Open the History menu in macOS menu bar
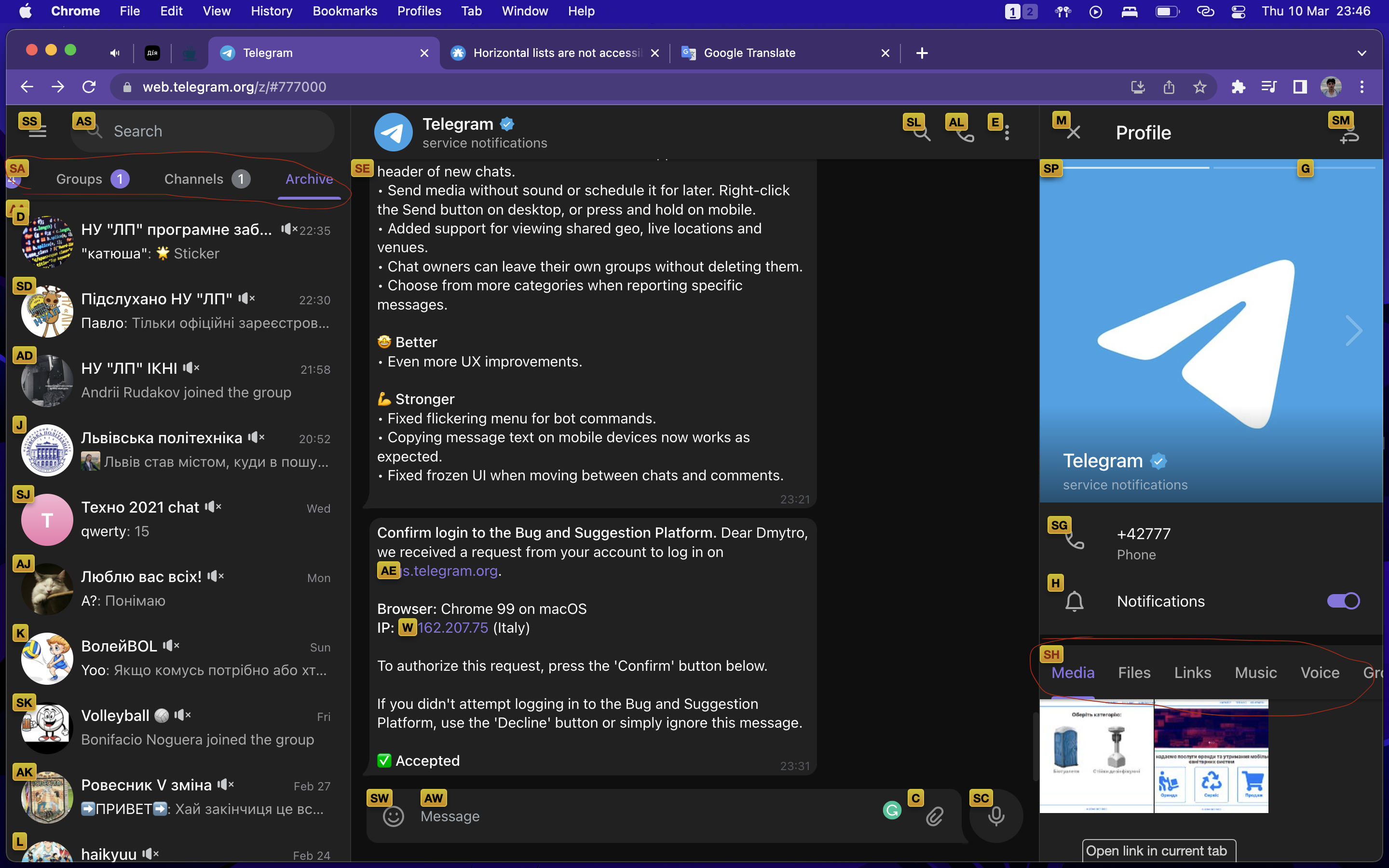 tap(272, 11)
